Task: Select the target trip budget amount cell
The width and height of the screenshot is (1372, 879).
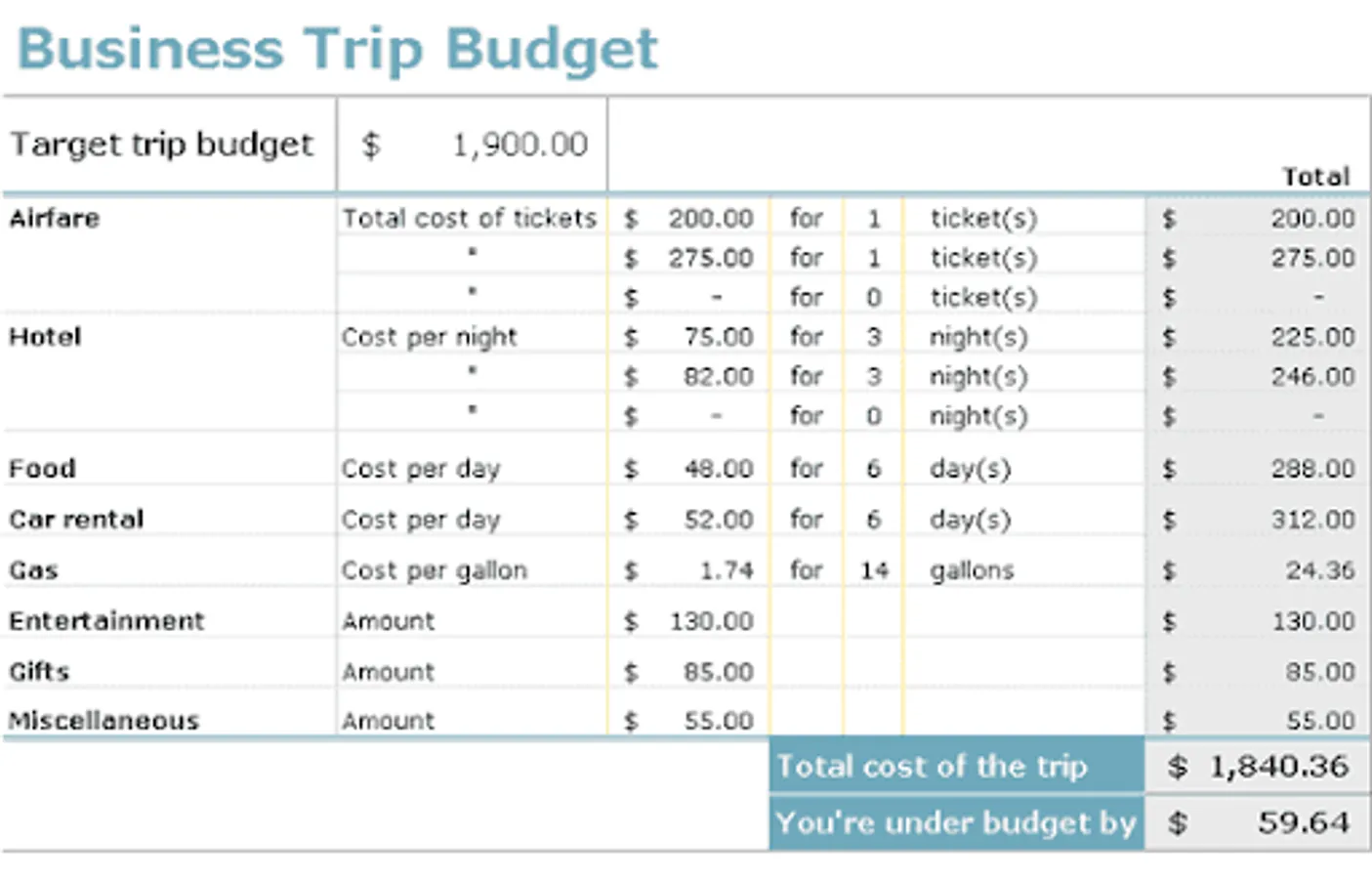Action: pos(472,145)
